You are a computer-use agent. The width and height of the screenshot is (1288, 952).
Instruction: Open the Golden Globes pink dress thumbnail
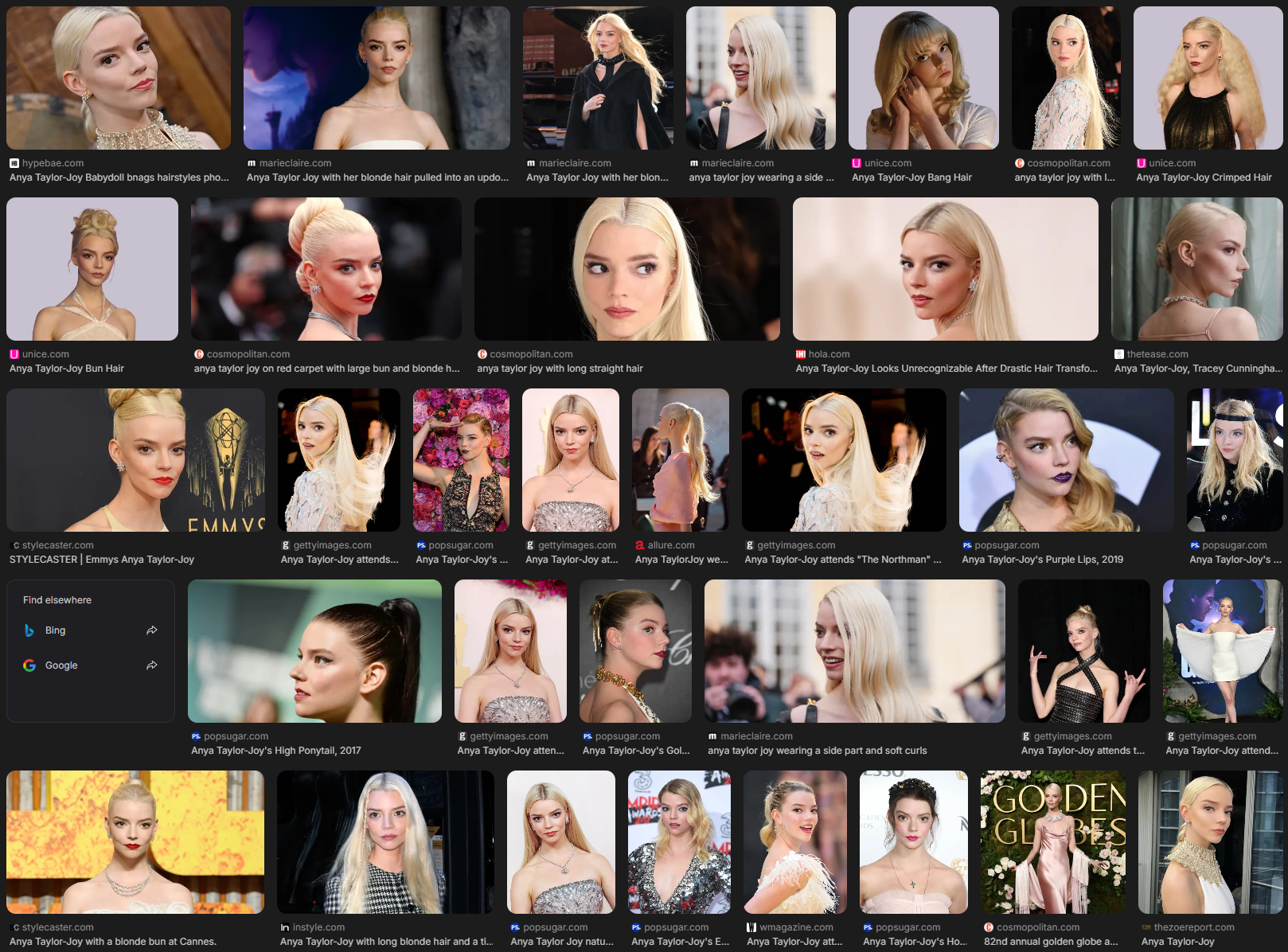(x=1053, y=842)
